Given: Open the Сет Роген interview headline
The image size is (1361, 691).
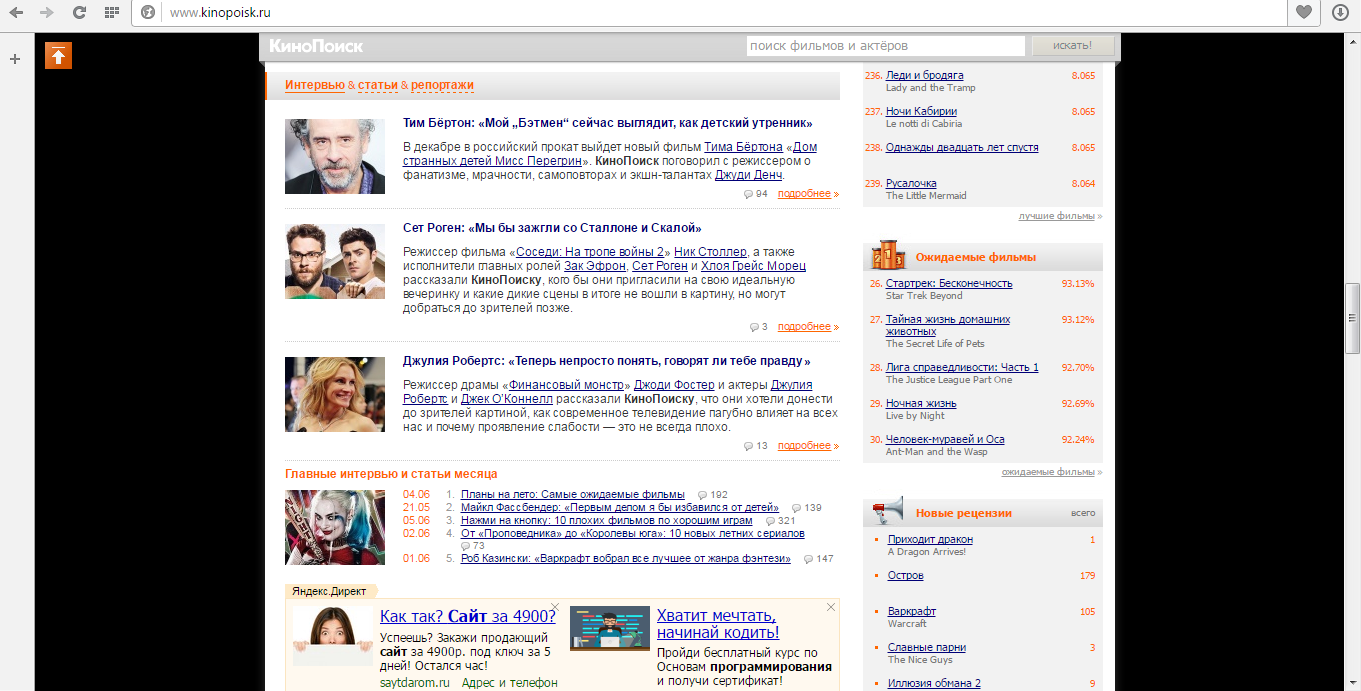Looking at the screenshot, I should tap(552, 228).
